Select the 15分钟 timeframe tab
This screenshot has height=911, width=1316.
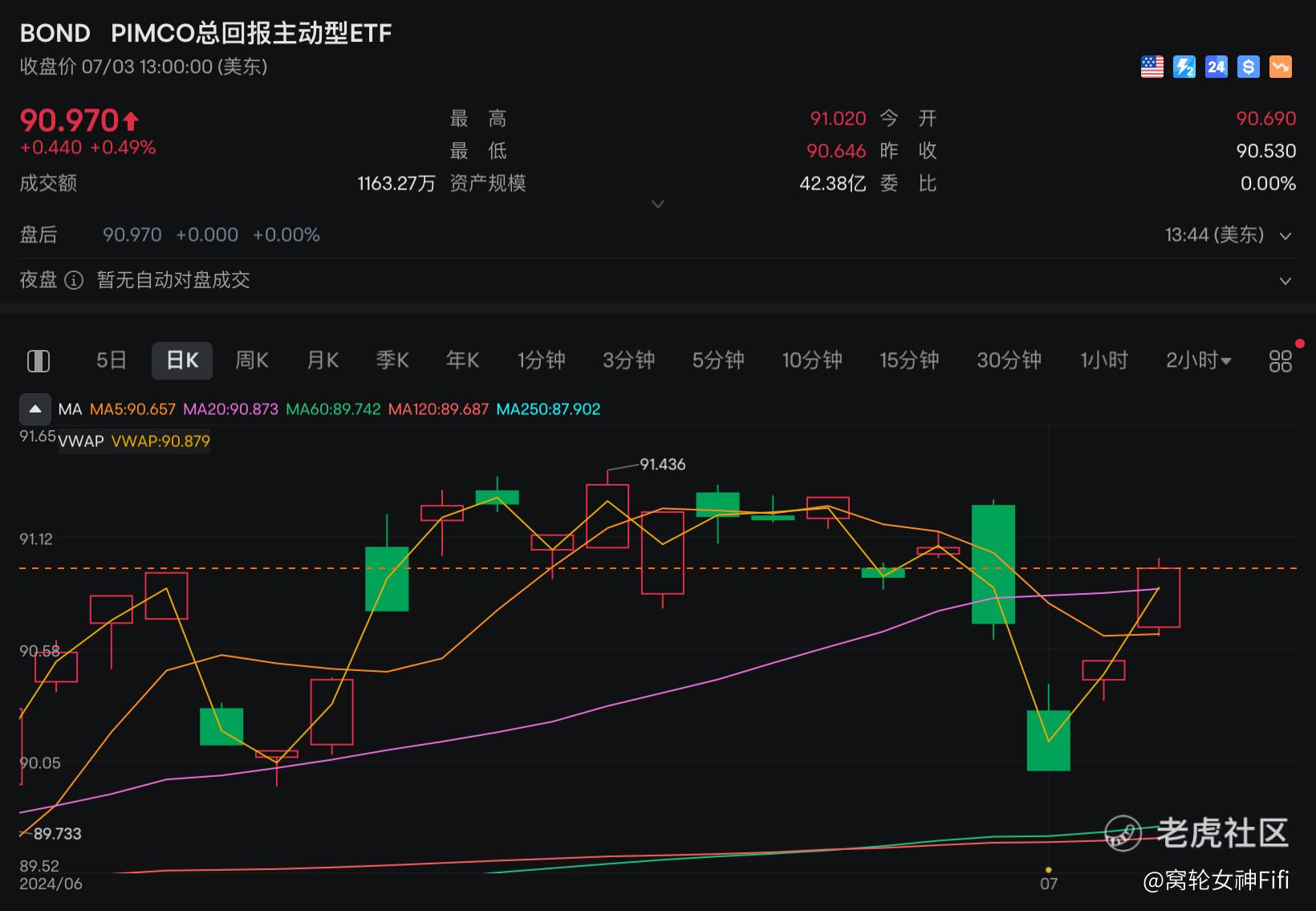pyautogui.click(x=909, y=360)
